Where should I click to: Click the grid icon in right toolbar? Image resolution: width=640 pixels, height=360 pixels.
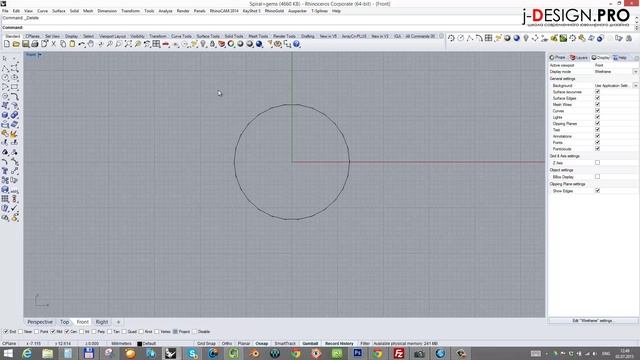tap(488, 38)
